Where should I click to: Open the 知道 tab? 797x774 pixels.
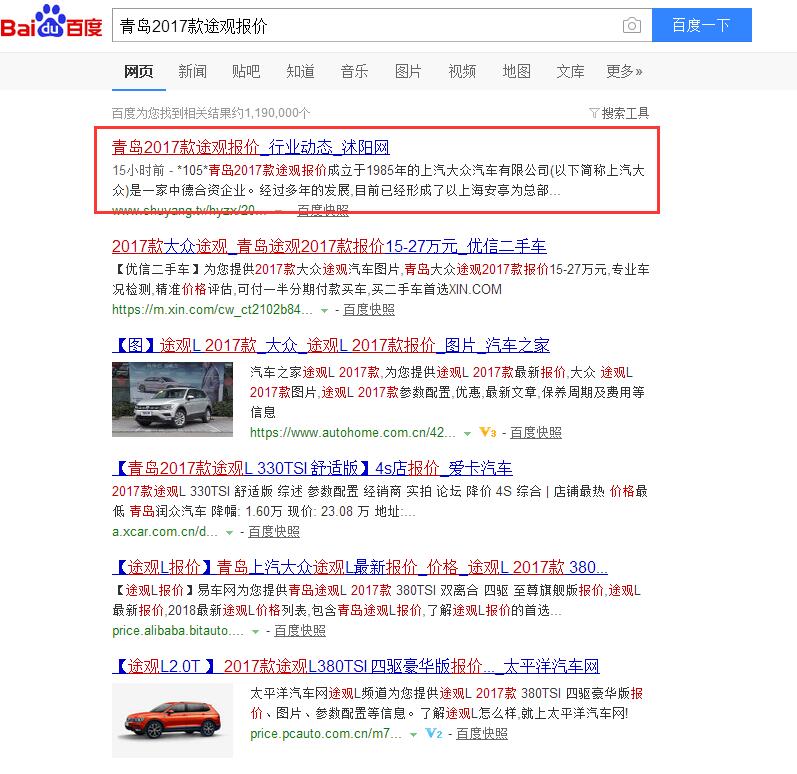[x=300, y=71]
